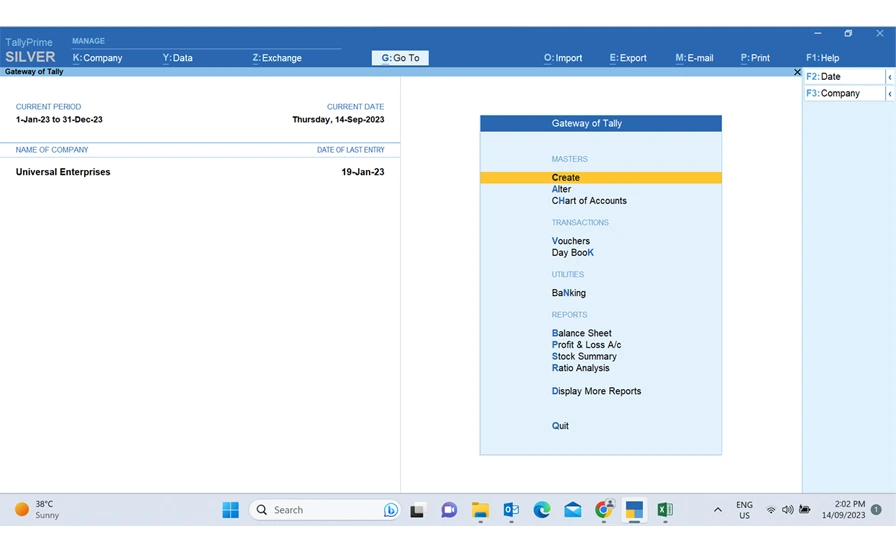Screen dimensions: 896x552
Task: Open the Stock Summary report
Action: coord(584,356)
